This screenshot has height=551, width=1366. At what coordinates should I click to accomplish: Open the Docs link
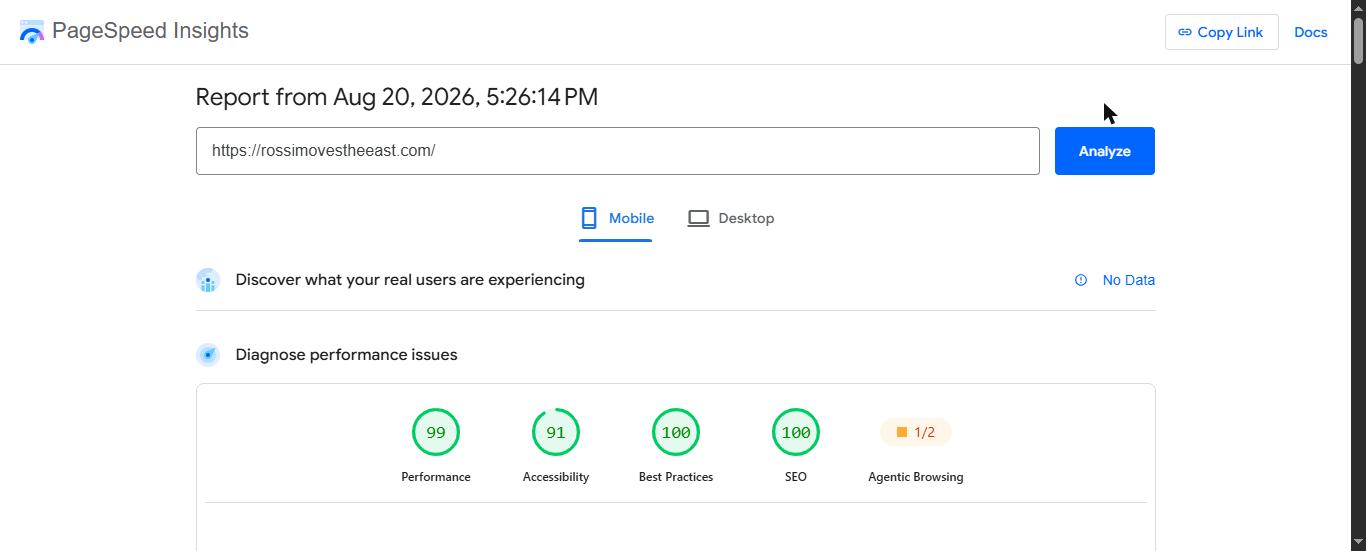coord(1310,32)
